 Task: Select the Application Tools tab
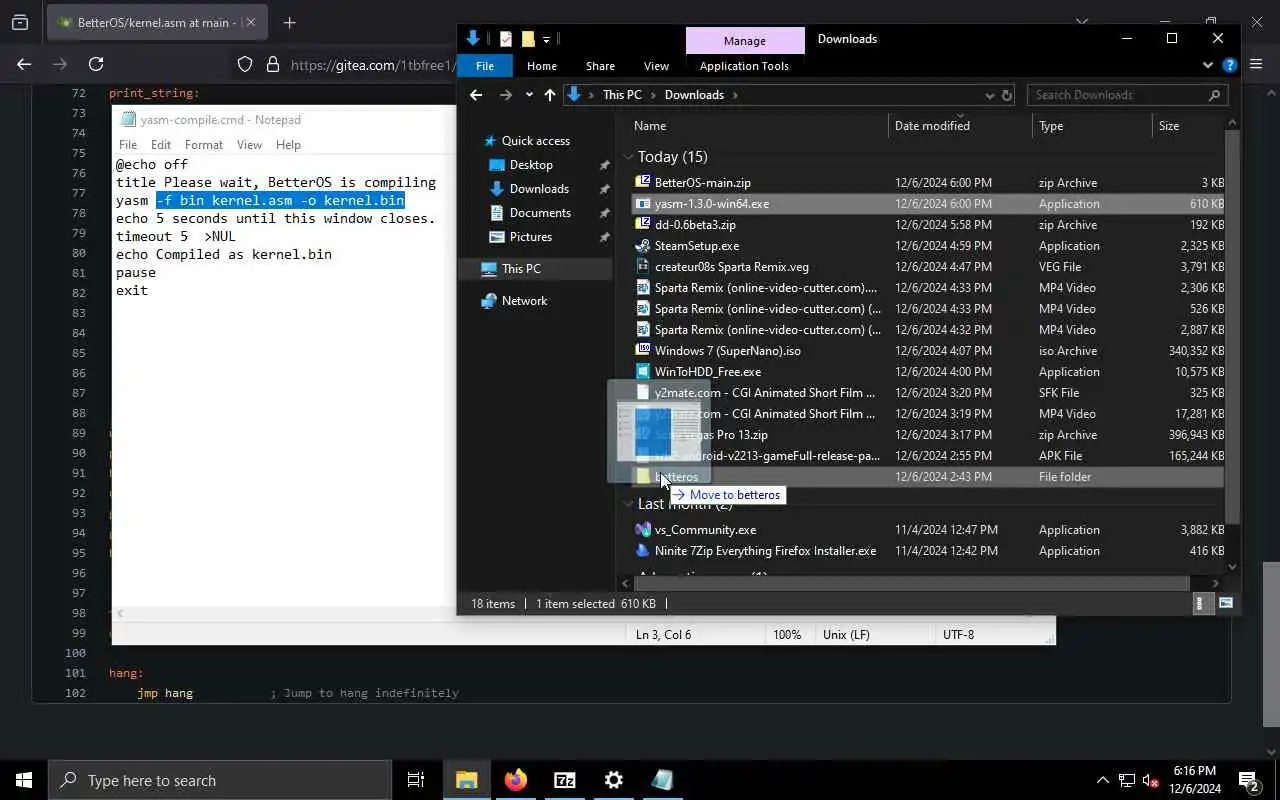744,66
